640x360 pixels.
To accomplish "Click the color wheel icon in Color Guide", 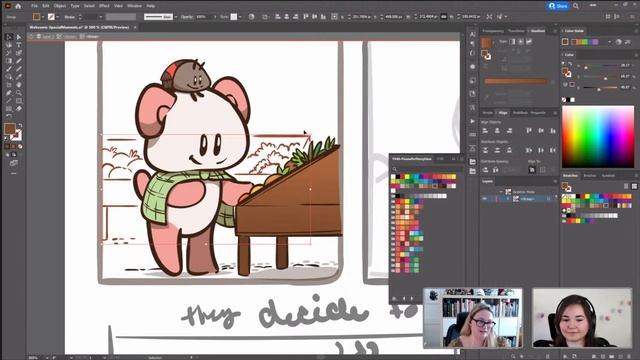I will [619, 42].
